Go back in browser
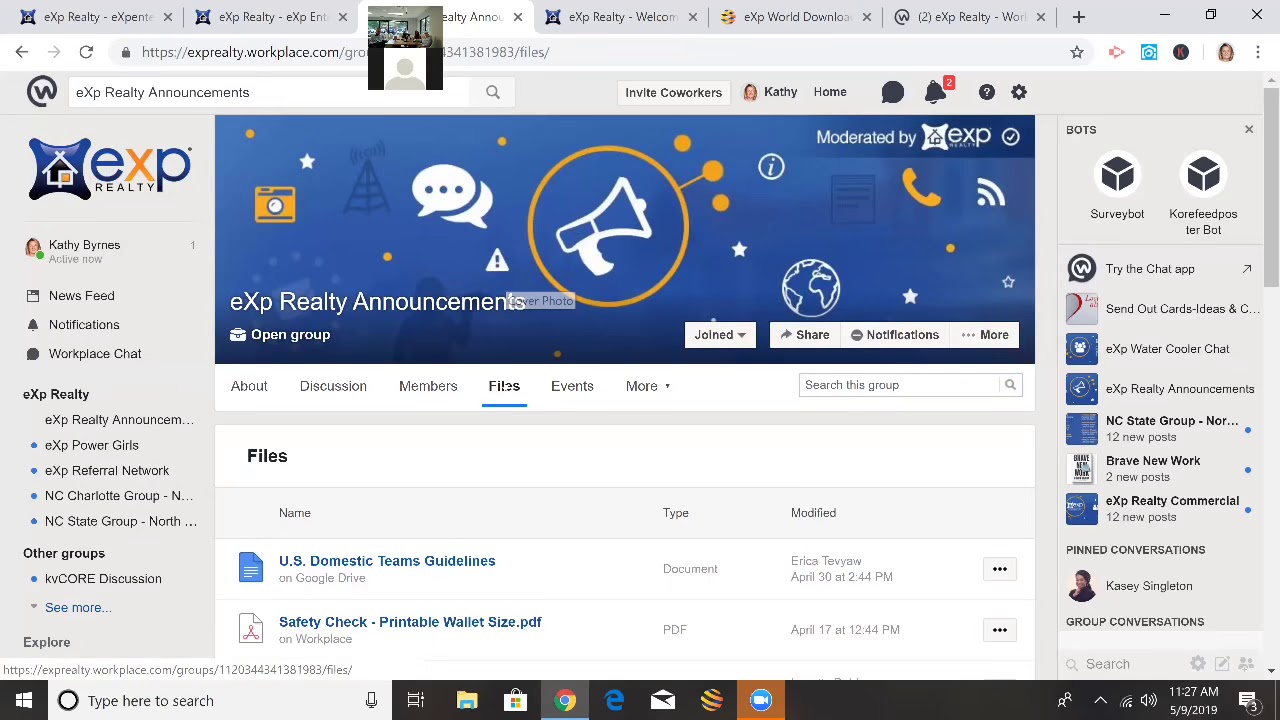 coord(22,52)
